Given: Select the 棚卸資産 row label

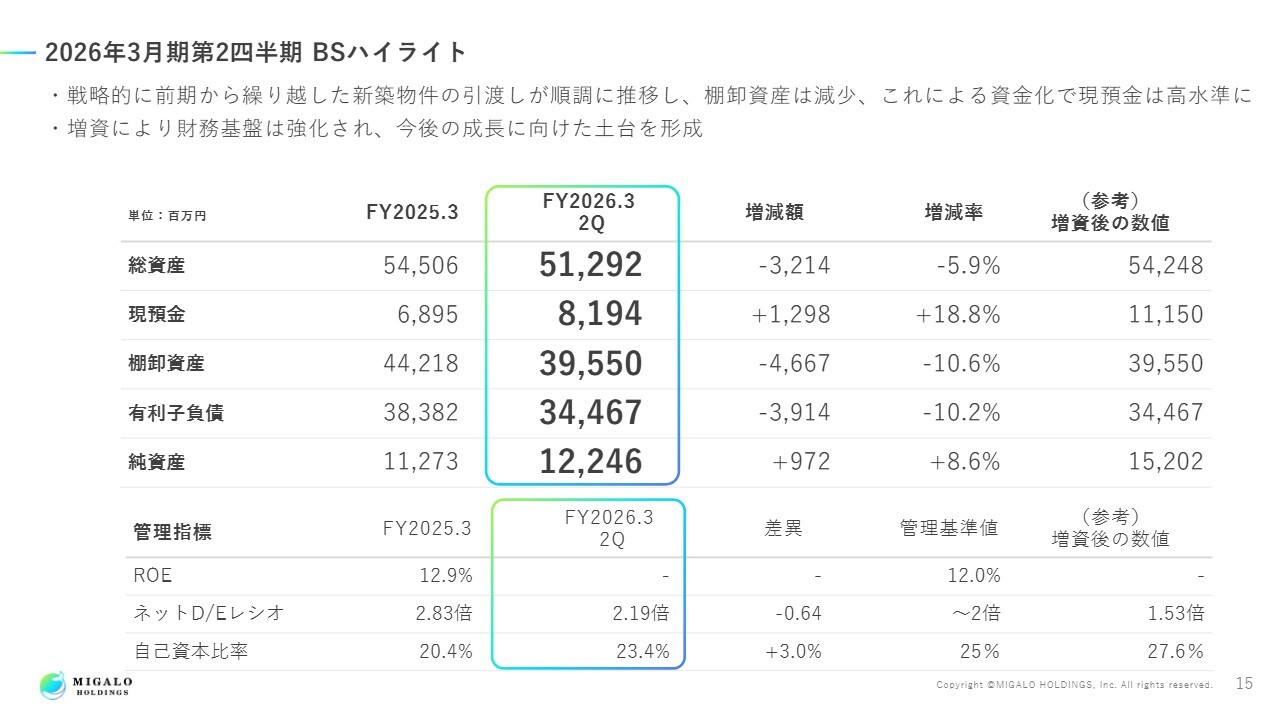Looking at the screenshot, I should pos(166,364).
